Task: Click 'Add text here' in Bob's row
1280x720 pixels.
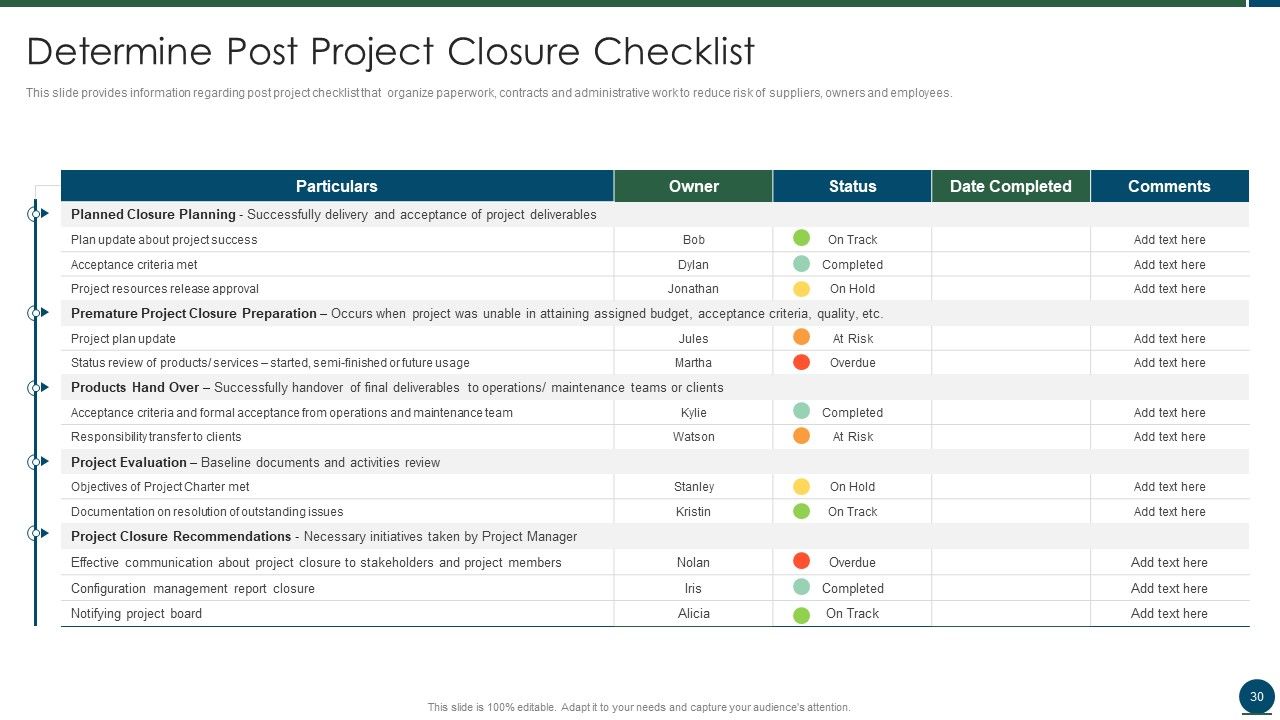Action: pyautogui.click(x=1169, y=240)
